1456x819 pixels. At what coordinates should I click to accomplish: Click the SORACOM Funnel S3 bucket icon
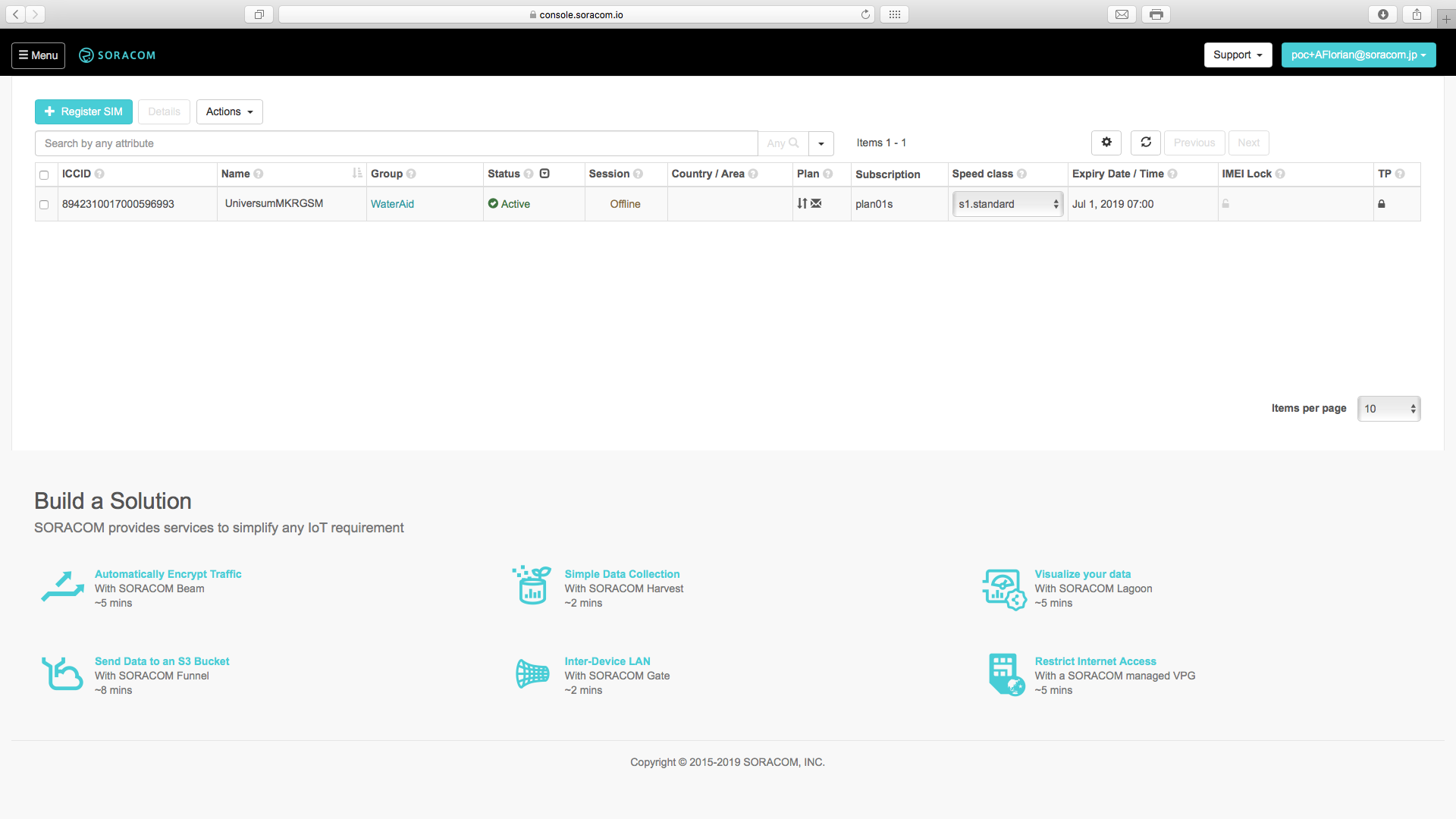click(x=62, y=674)
